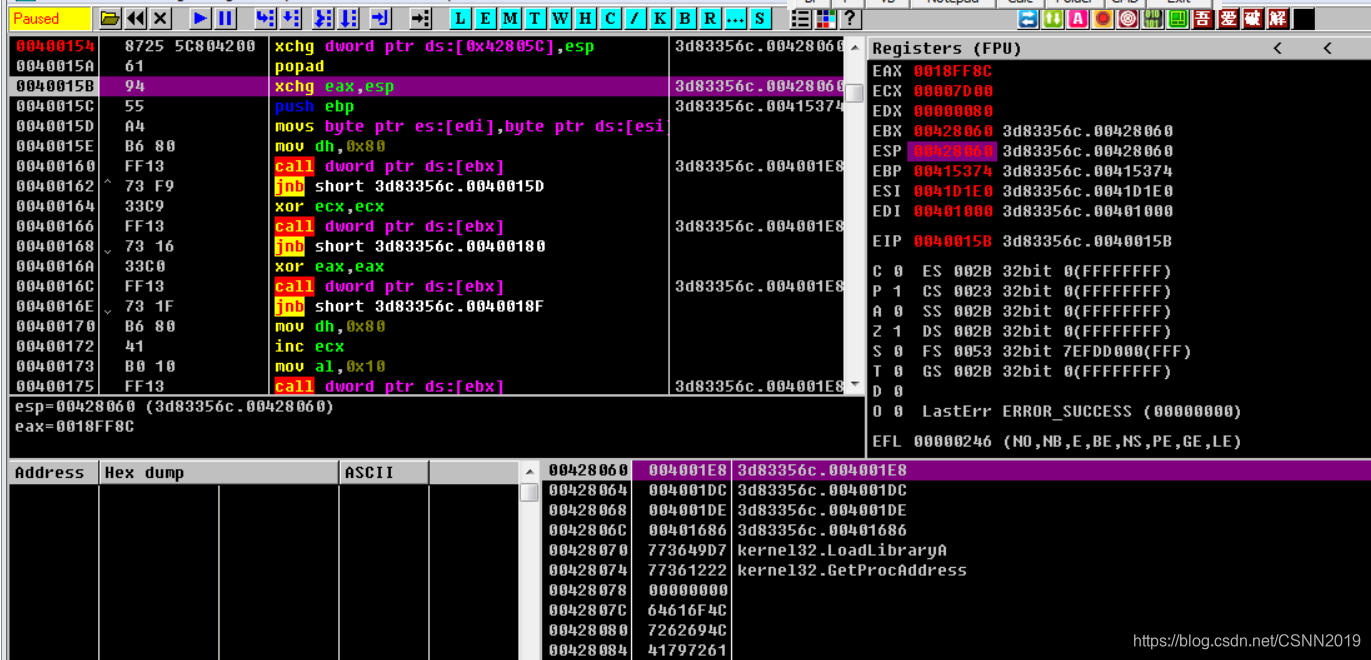Open Windows list with W button
This screenshot has height=660, width=1371.
(560, 18)
